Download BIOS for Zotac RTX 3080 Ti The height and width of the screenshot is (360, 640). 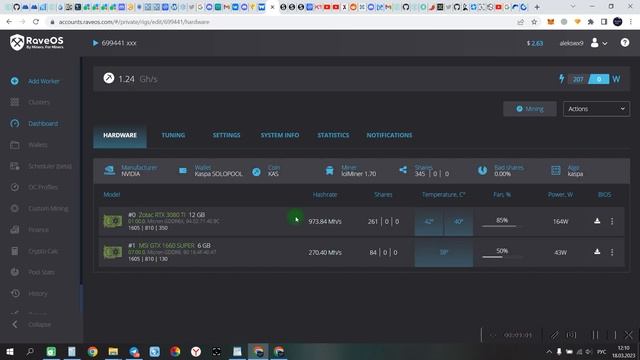[597, 221]
